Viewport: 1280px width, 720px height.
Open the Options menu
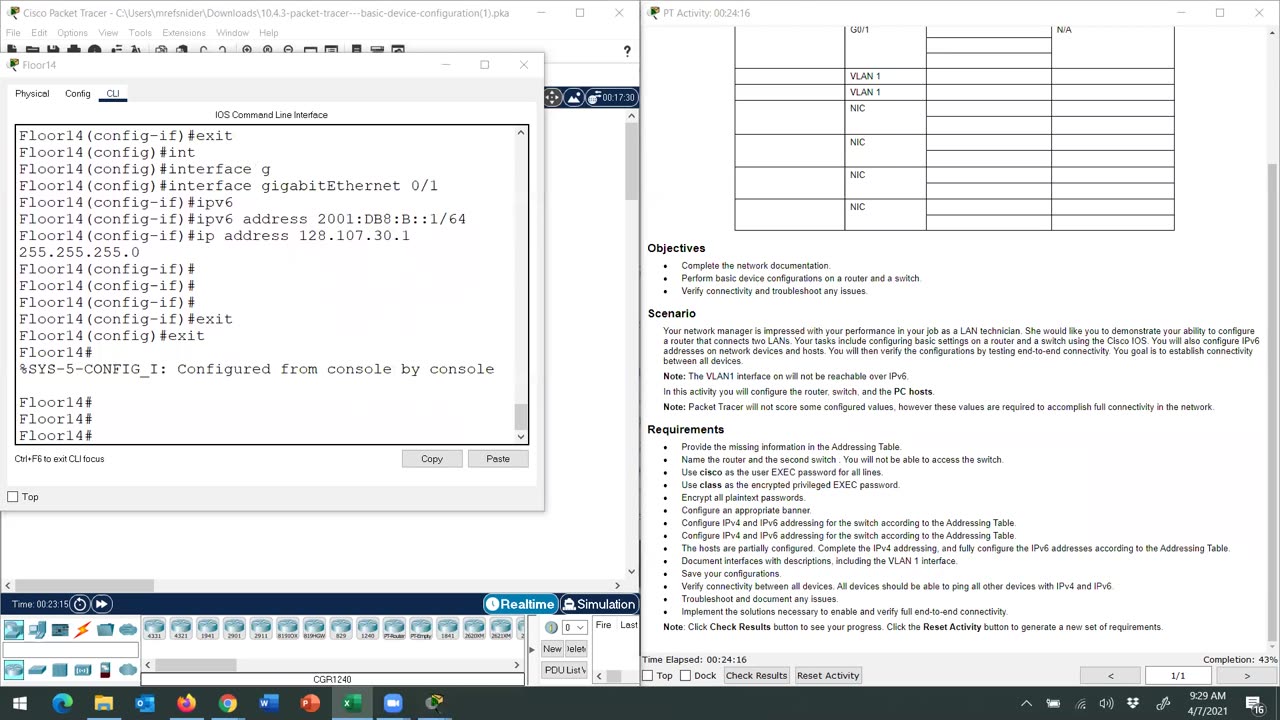click(x=72, y=33)
